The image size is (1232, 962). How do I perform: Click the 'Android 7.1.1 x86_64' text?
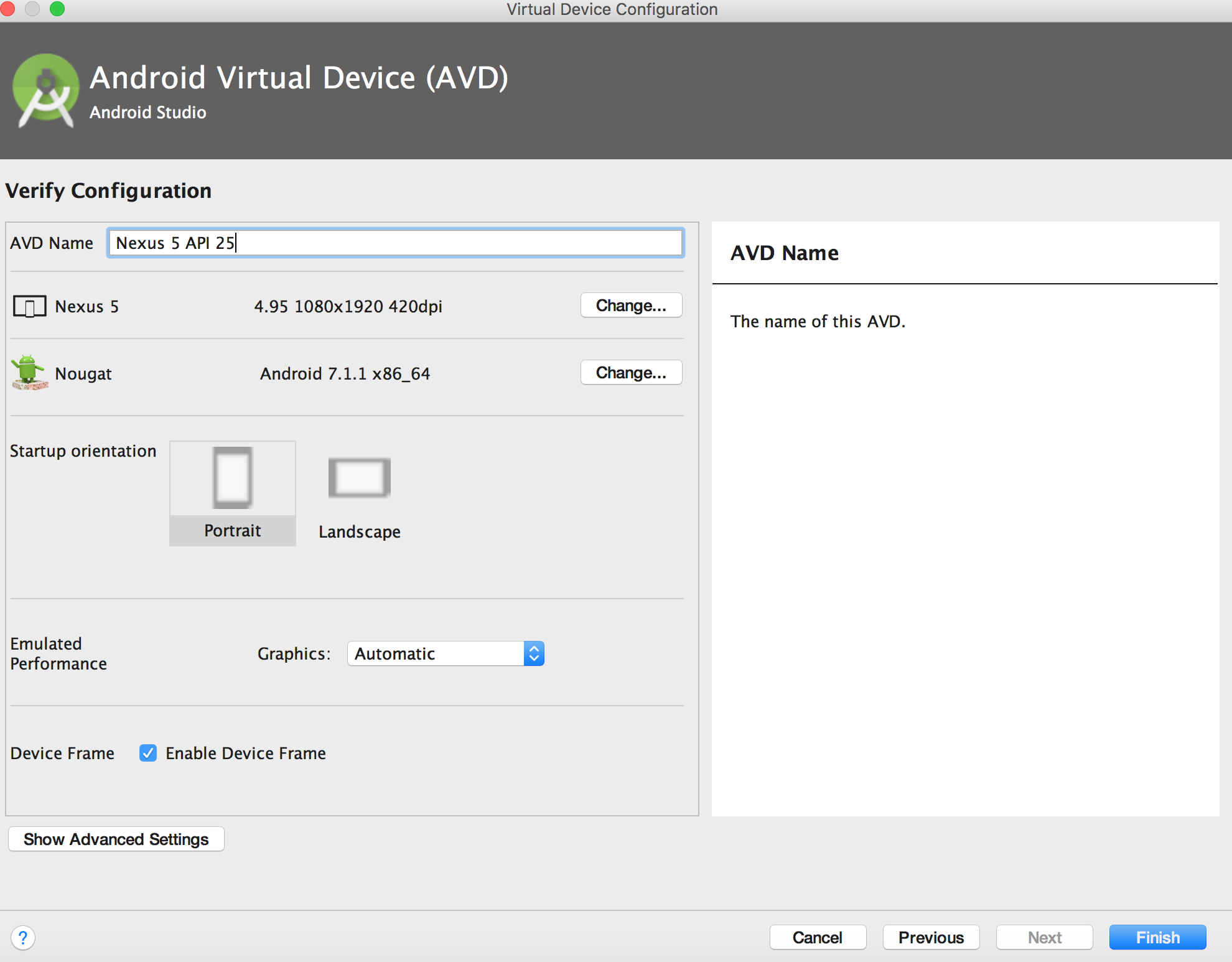click(x=345, y=374)
